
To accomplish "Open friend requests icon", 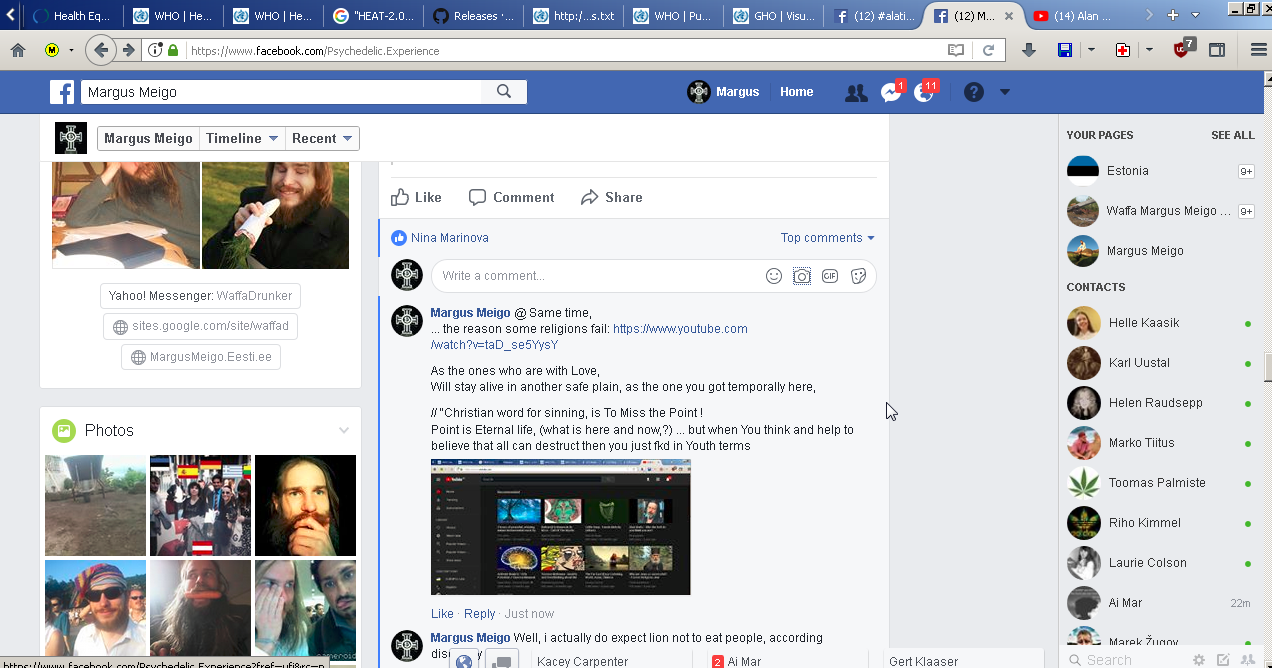I will pos(856,92).
